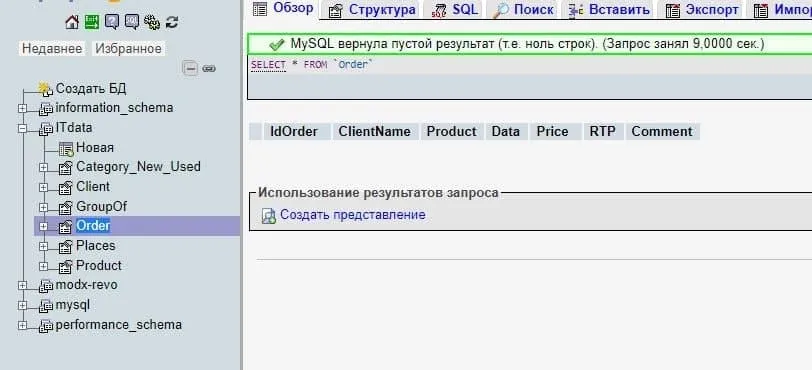This screenshot has width=812, height=370.
Task: Toggle the link-with-main-panel chain icon
Action: point(209,68)
